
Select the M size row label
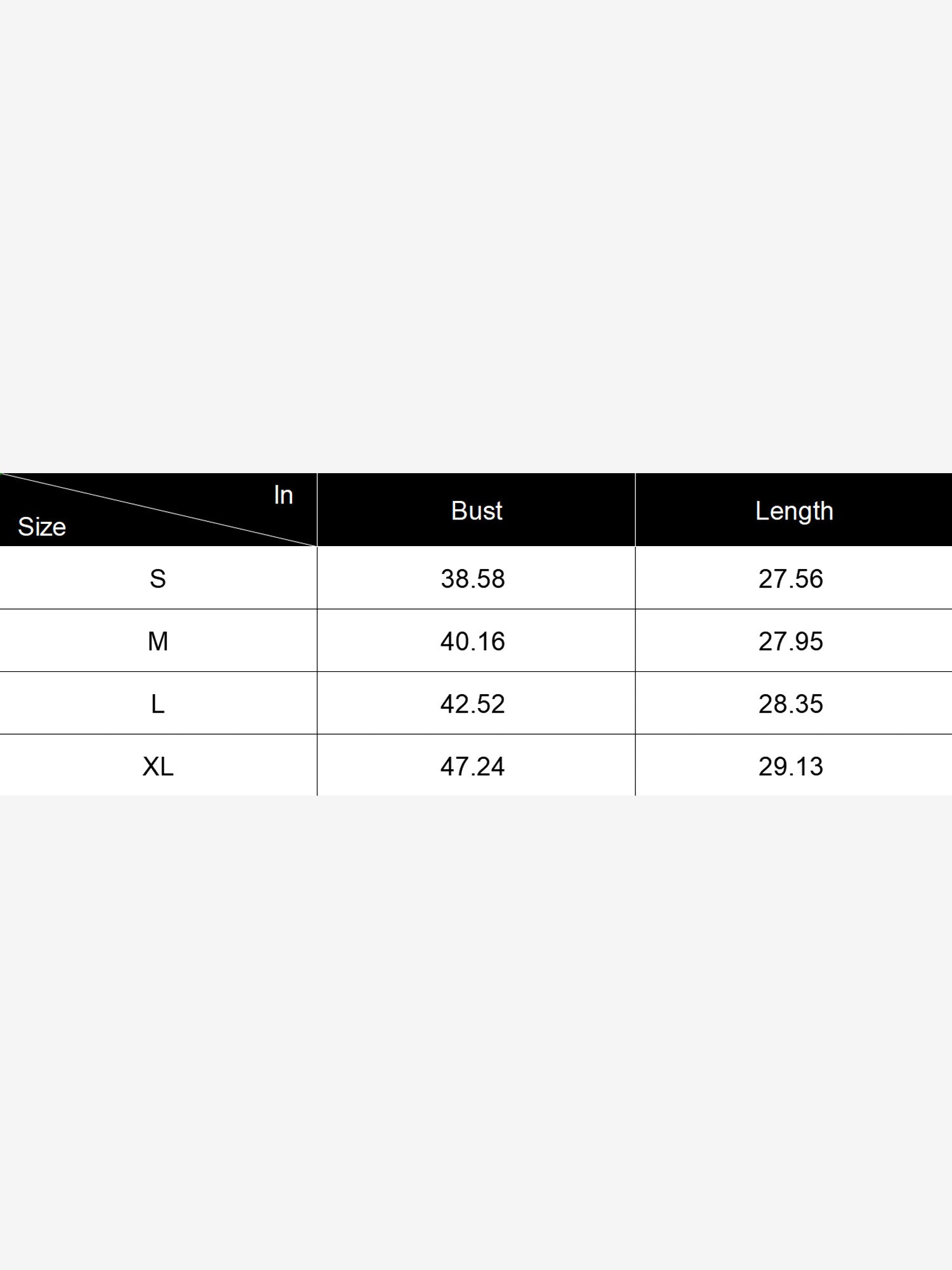pyautogui.click(x=158, y=641)
